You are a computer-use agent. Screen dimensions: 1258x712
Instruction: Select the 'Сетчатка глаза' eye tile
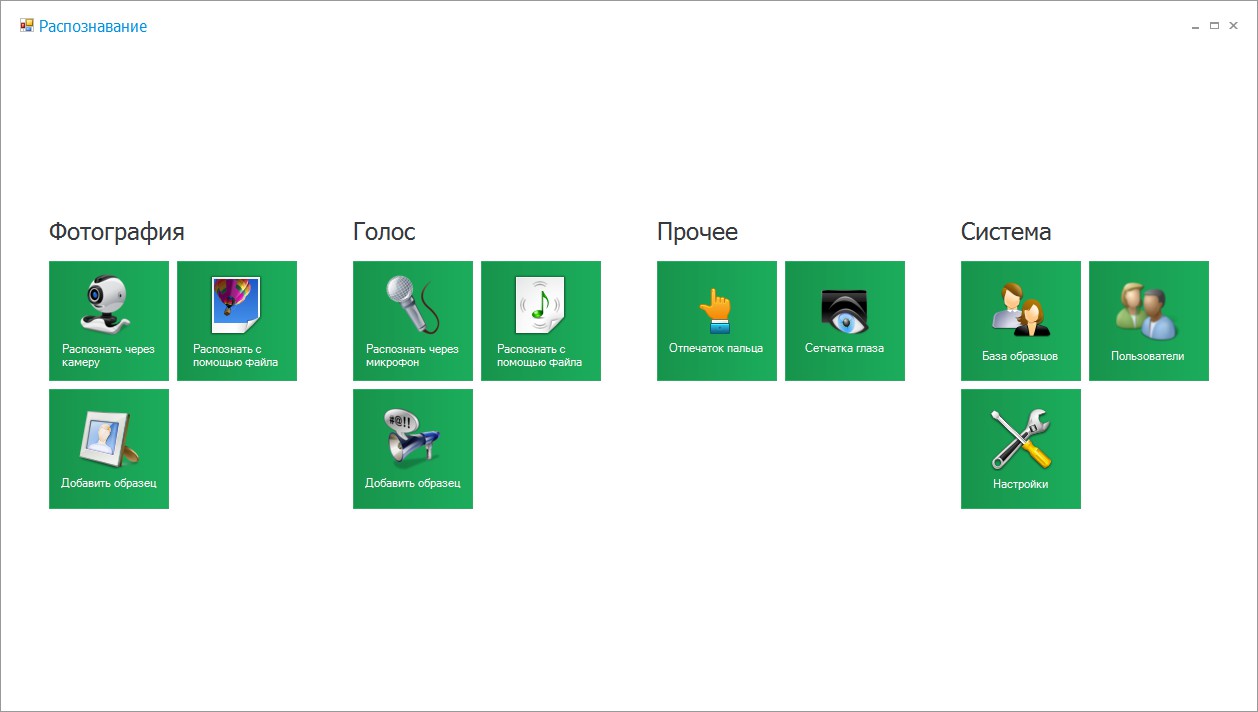tap(845, 321)
